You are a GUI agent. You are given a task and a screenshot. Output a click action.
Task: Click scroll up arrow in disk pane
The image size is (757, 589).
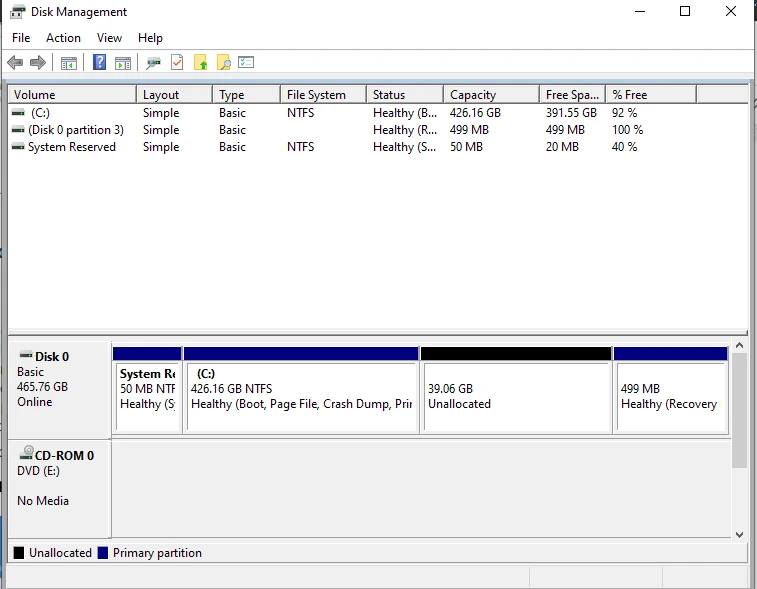pyautogui.click(x=739, y=345)
